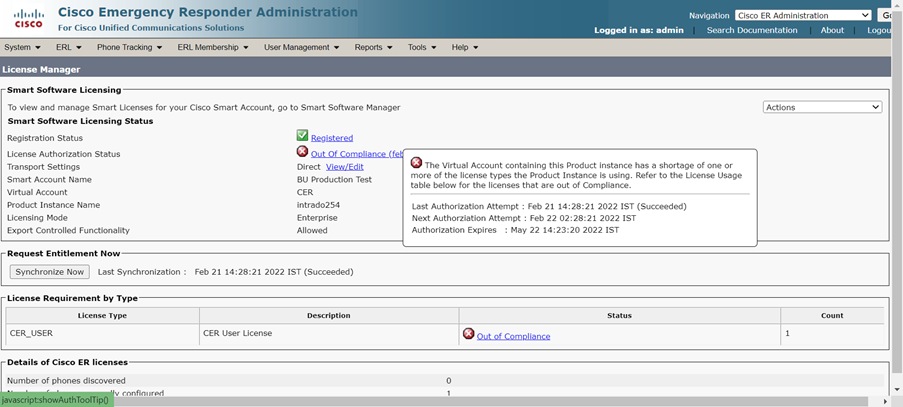Screen dimensions: 903x407
Task: Open the Phone Tracking menu
Action: [130, 47]
